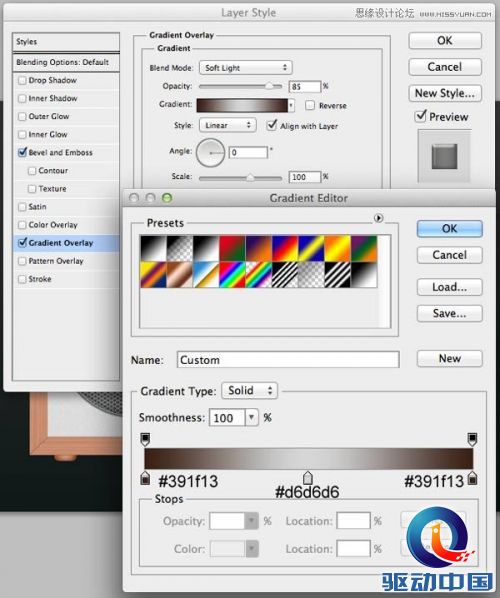
Task: Select Styles in Layer Style list
Action: pos(66,42)
